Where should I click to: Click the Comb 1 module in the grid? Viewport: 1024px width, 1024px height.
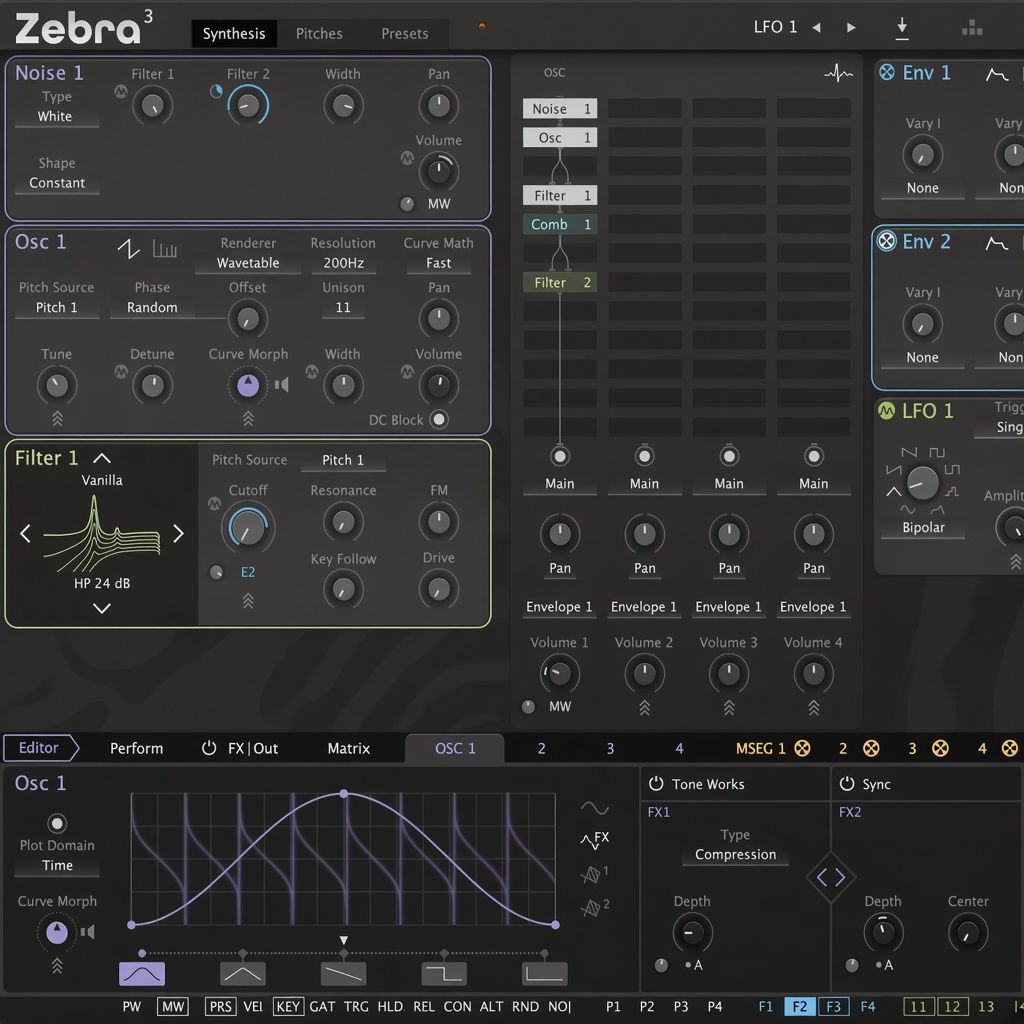560,225
